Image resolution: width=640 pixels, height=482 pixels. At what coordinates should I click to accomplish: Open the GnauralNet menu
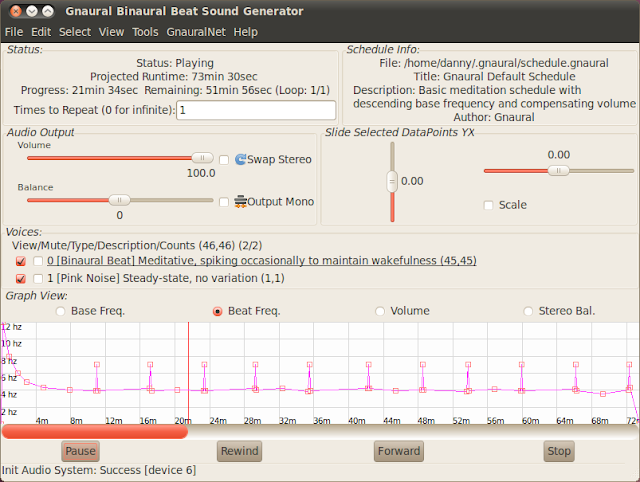pos(196,32)
